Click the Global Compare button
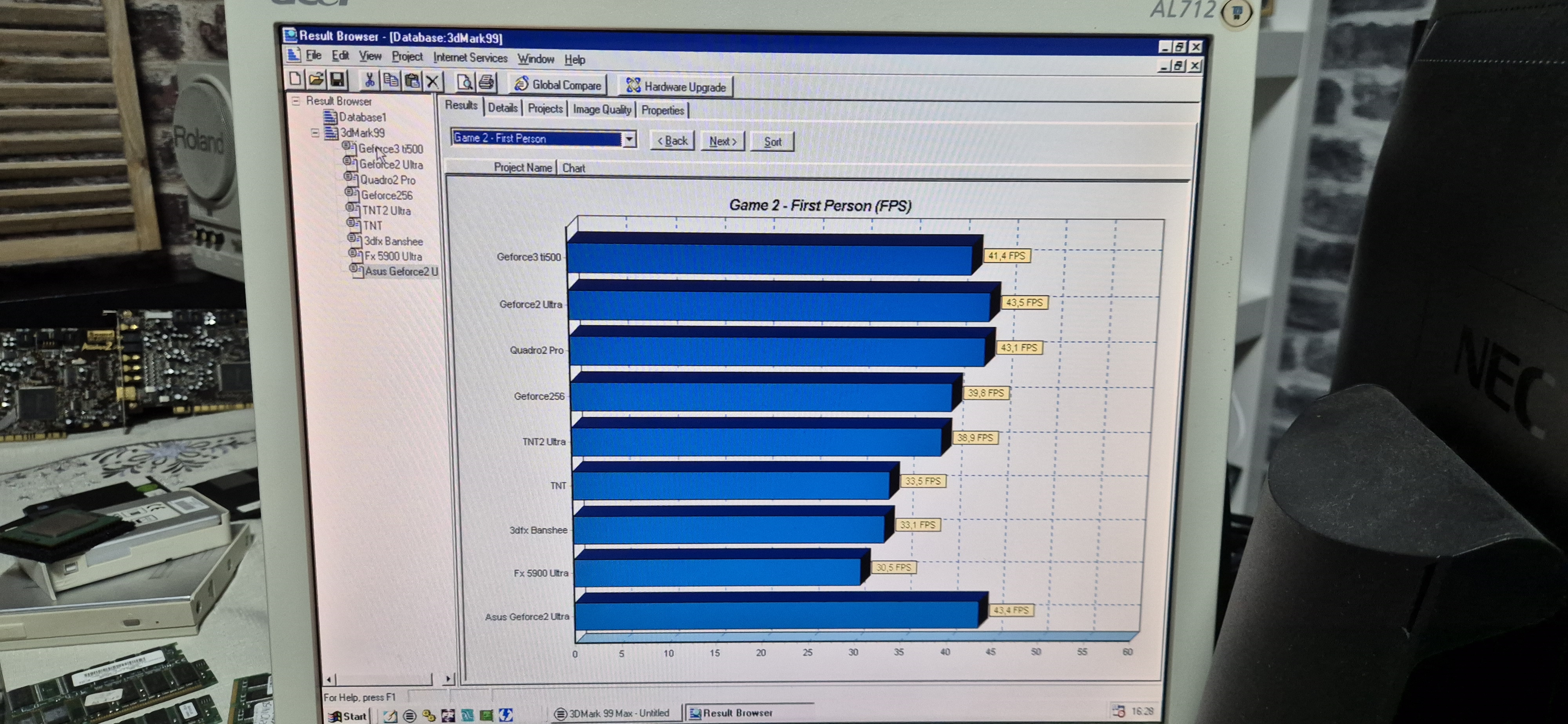 point(557,85)
